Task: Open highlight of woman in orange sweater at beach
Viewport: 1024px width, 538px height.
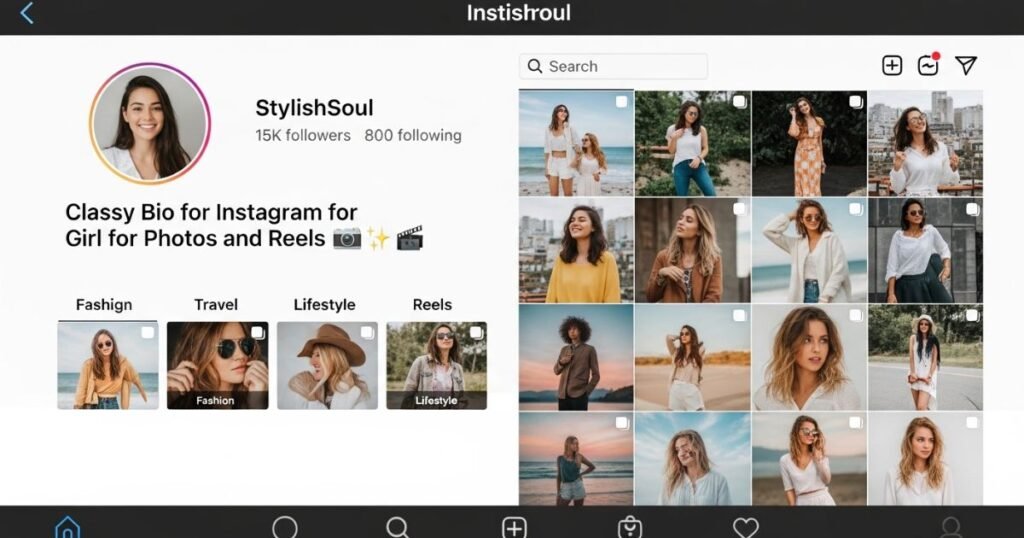Action: pyautogui.click(x=108, y=366)
